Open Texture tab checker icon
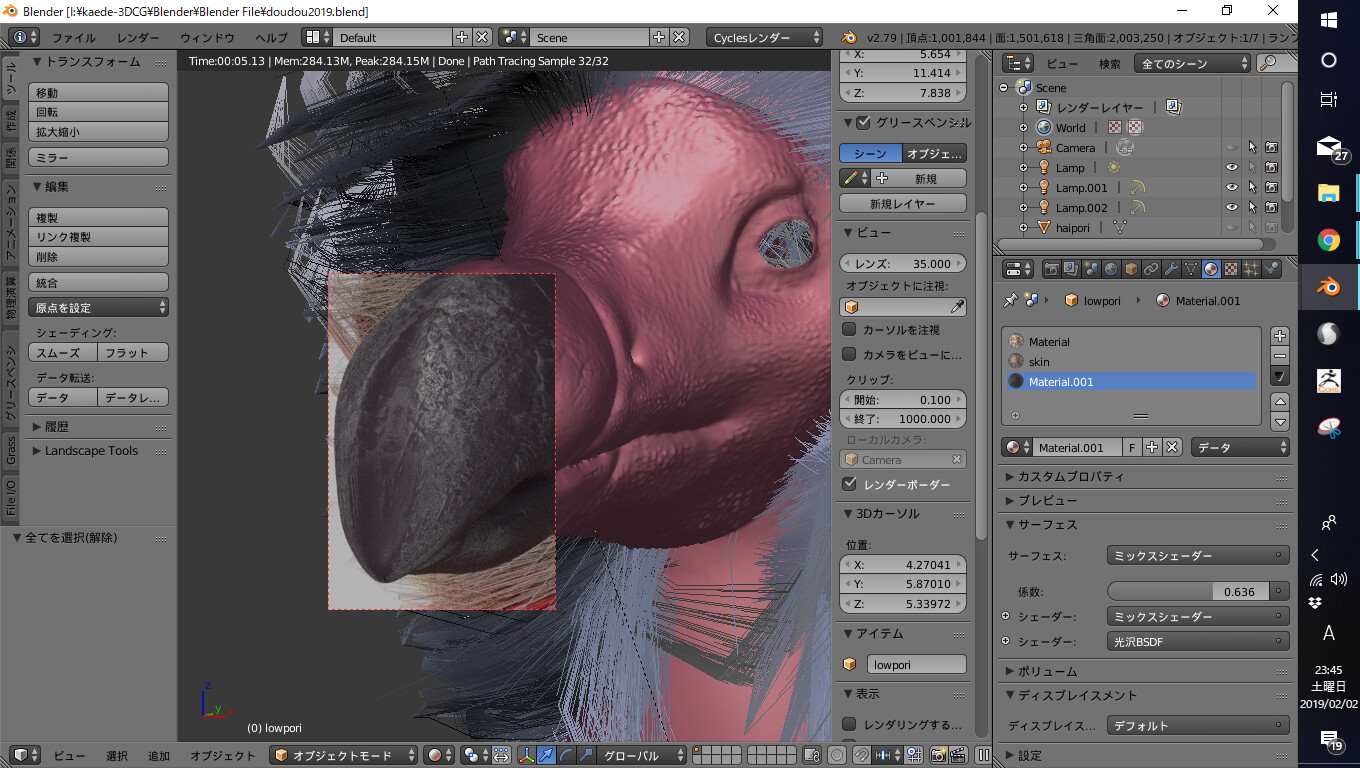1360x768 pixels. pos(1231,269)
